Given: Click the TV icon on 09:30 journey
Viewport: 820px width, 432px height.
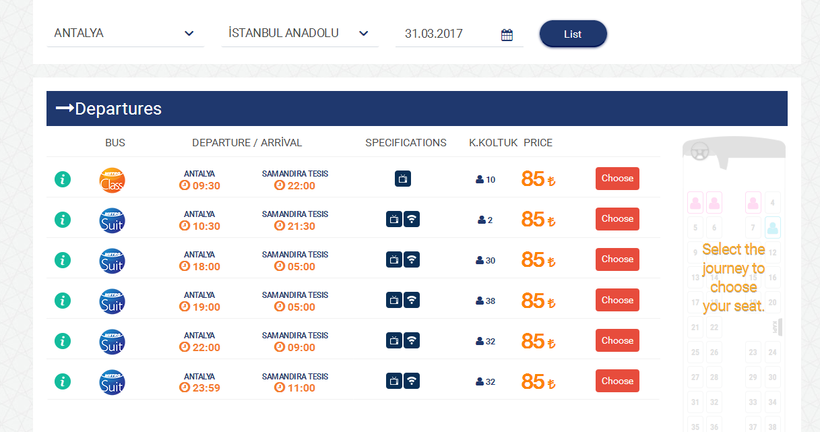Looking at the screenshot, I should [x=402, y=179].
